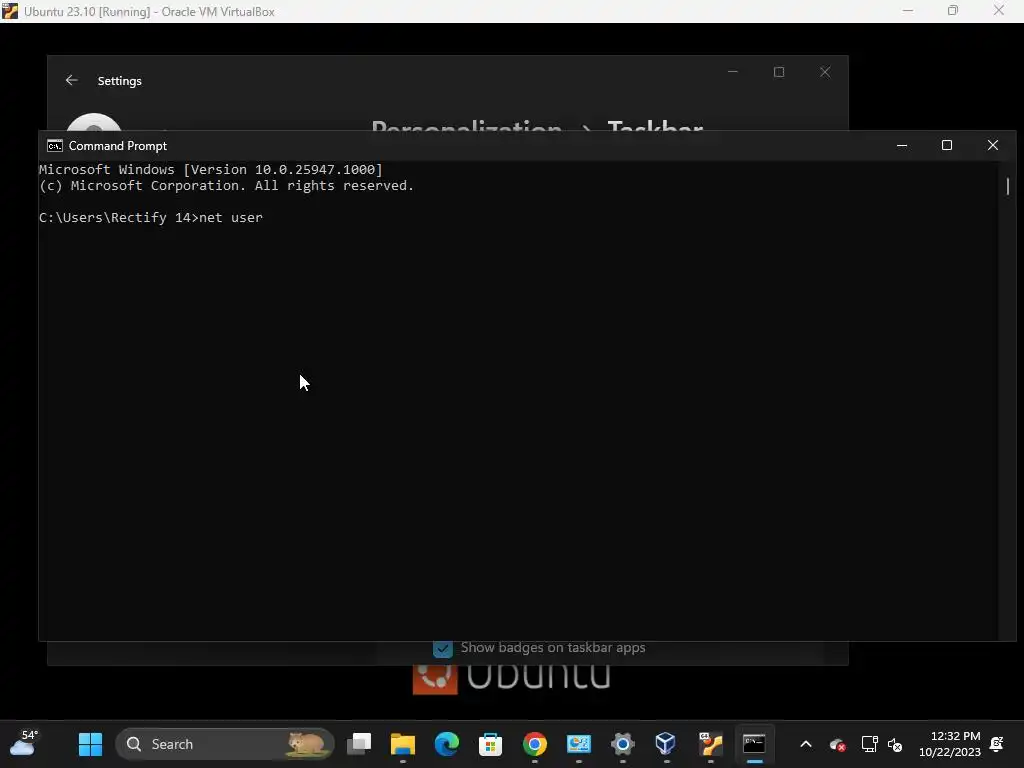Click the Command Prompt vertical scrollbar thumb
Screen dimensions: 1024x768
pyautogui.click(x=1008, y=186)
